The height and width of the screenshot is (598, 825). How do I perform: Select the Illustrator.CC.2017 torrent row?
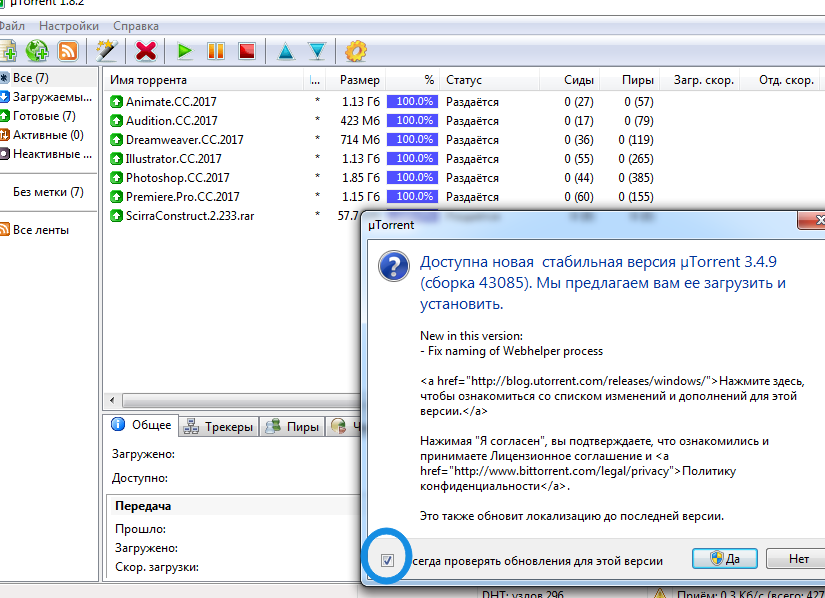[x=463, y=158]
